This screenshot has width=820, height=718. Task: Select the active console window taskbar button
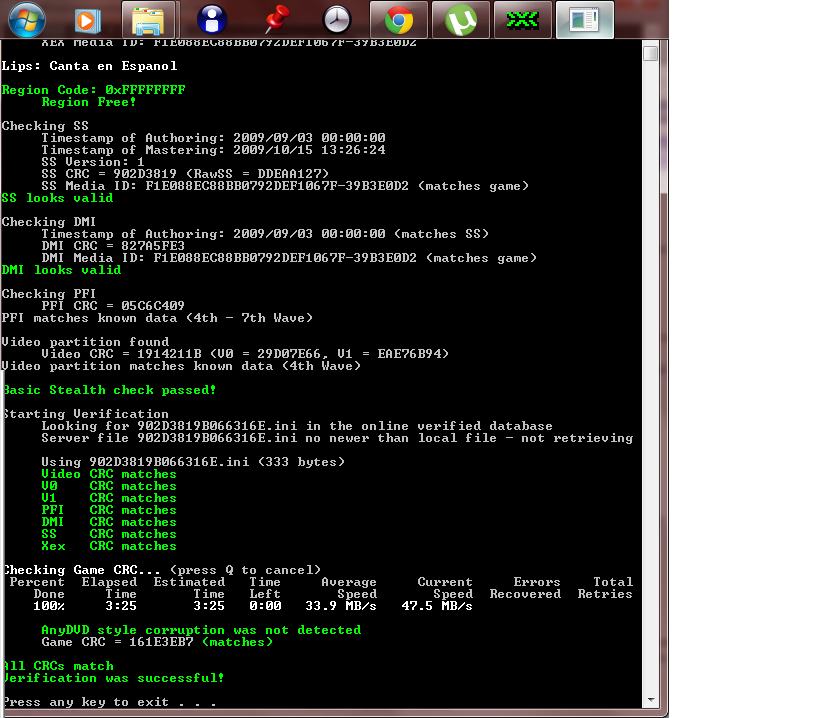(585, 19)
